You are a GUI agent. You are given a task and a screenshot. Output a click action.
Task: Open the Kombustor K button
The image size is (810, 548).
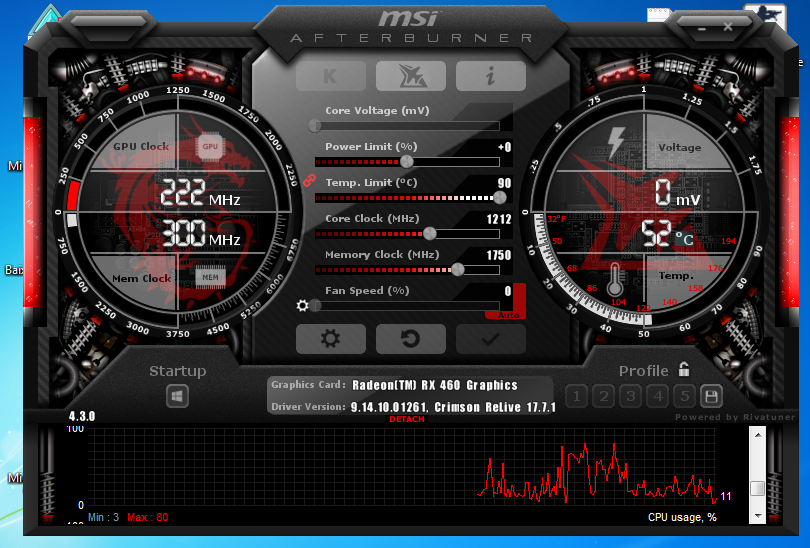coord(331,76)
